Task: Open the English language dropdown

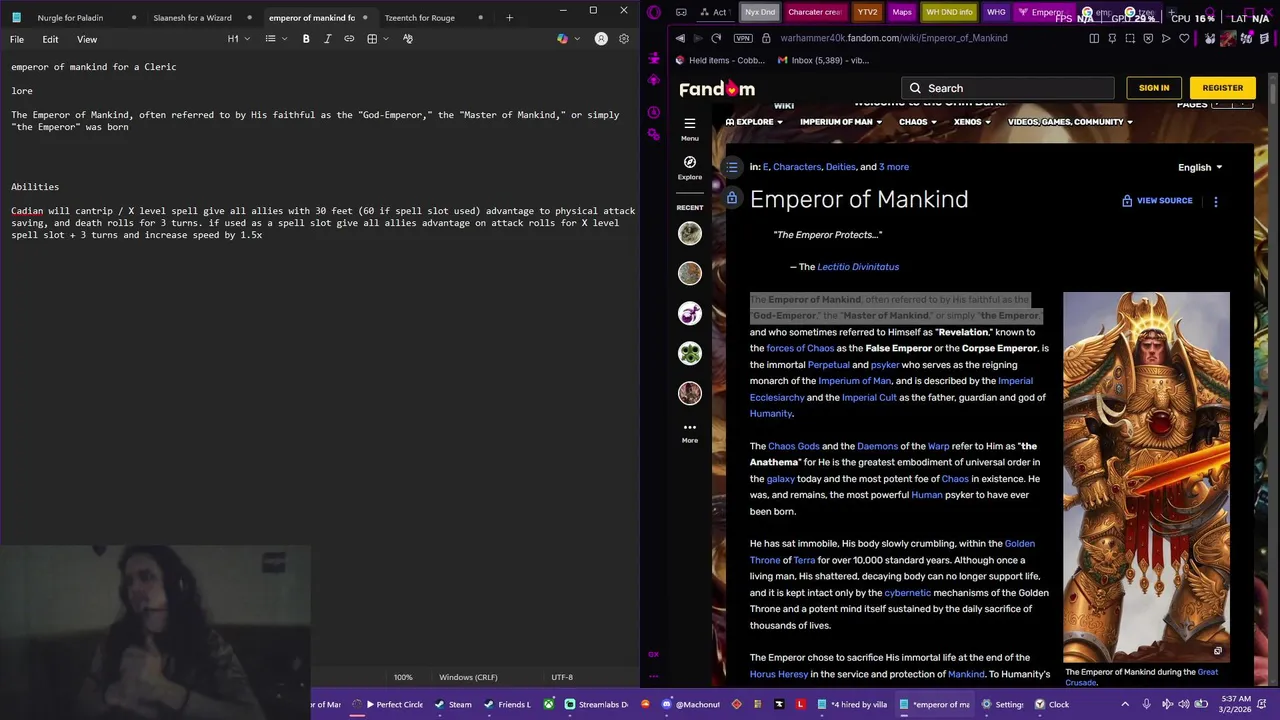Action: tap(1200, 167)
